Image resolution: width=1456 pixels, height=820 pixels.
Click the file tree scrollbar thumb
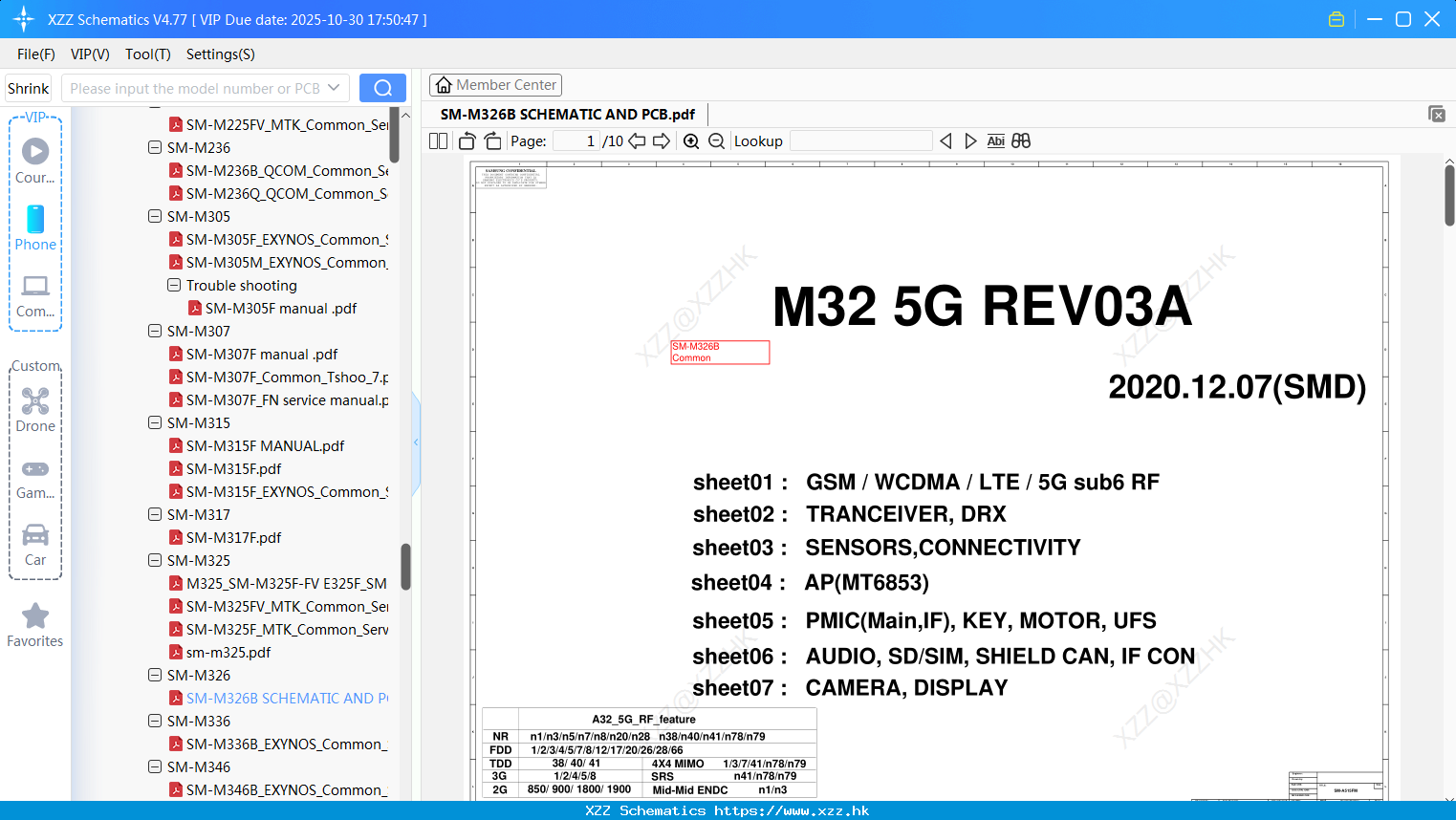pos(405,567)
